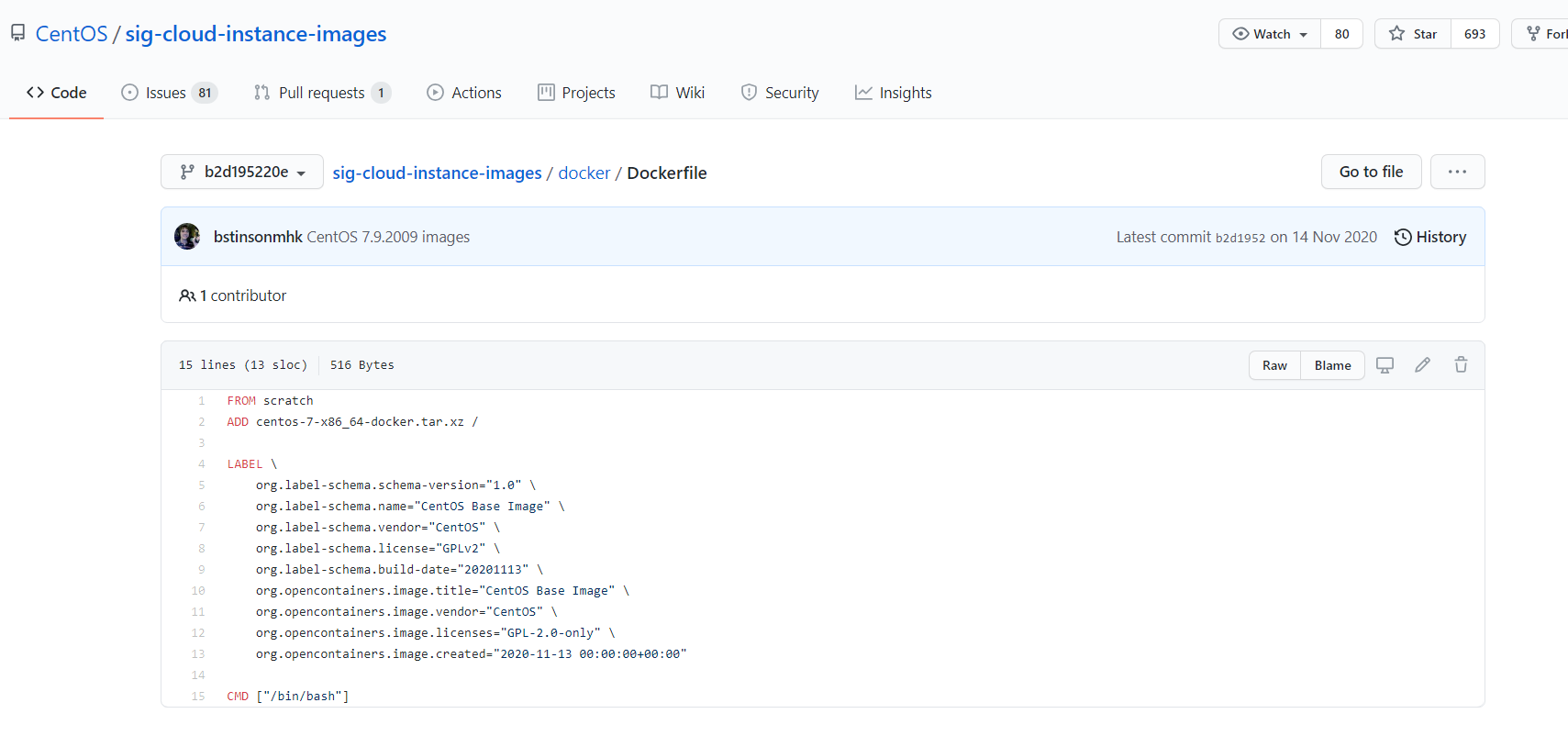Viewport: 1568px width, 736px height.
Task: Select line number 4
Action: click(202, 464)
